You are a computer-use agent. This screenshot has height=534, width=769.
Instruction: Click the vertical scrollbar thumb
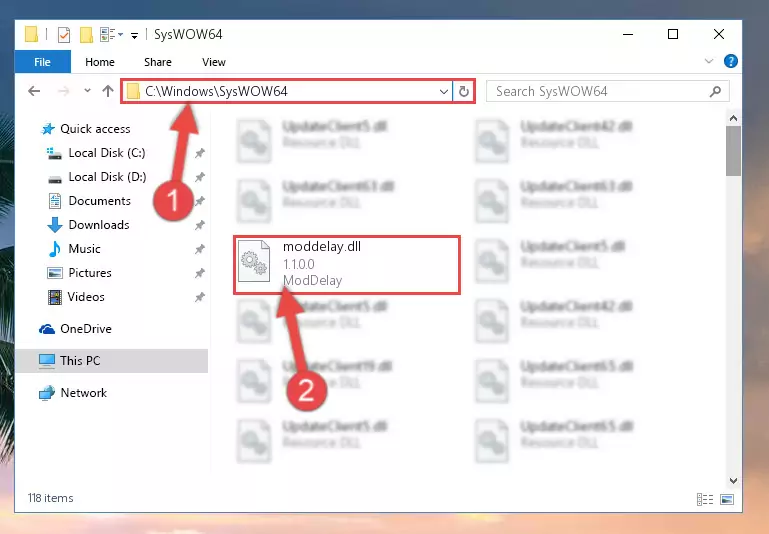click(733, 151)
